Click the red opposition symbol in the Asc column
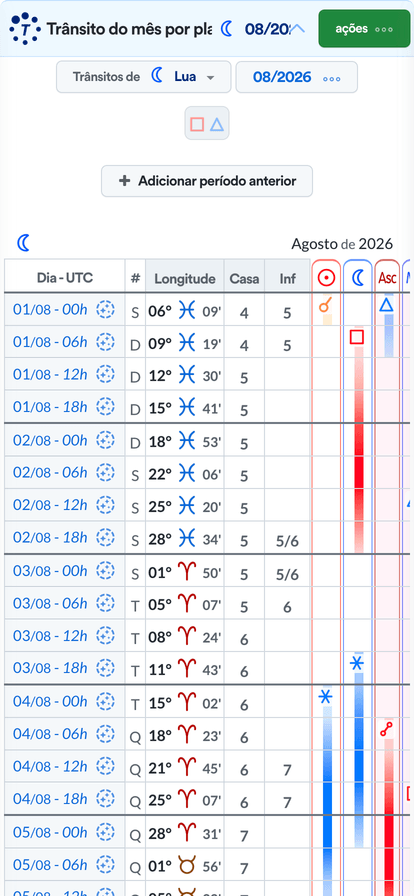This screenshot has width=414, height=896. [x=387, y=729]
